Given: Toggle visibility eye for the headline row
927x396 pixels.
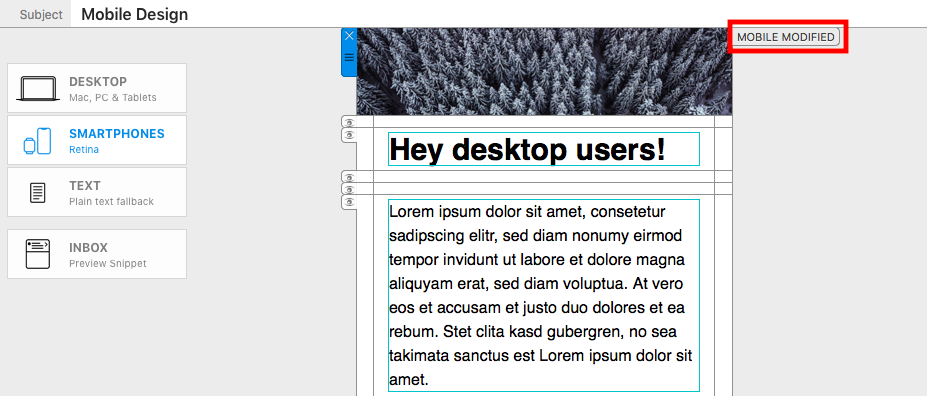Looking at the screenshot, I should [349, 135].
